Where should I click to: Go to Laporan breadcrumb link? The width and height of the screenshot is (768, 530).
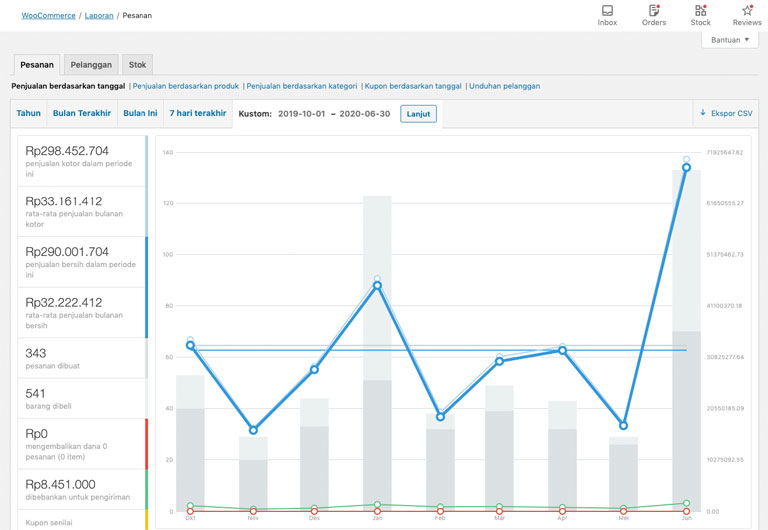point(99,16)
